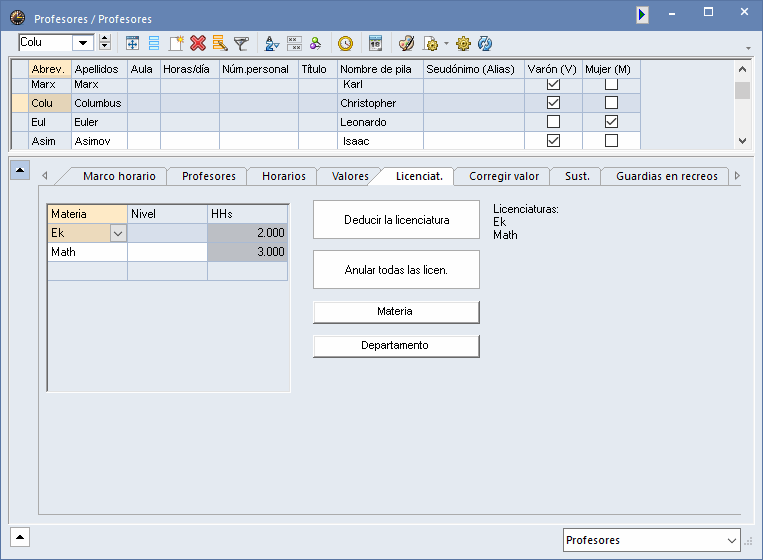
Task: Switch to the Valores tab
Action: 350,176
